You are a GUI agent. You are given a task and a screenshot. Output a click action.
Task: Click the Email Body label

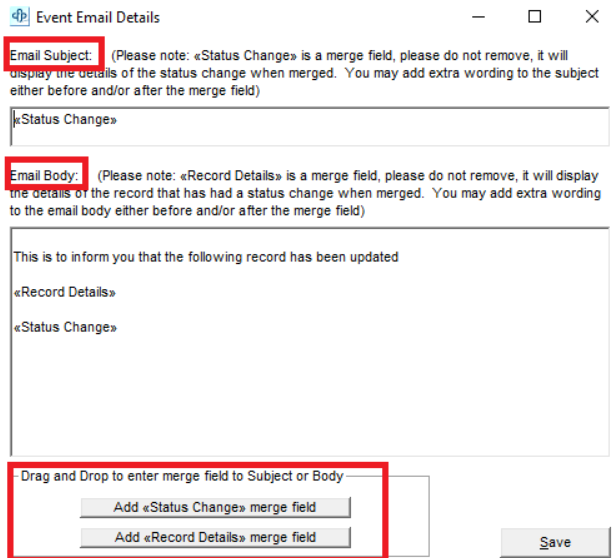(44, 175)
